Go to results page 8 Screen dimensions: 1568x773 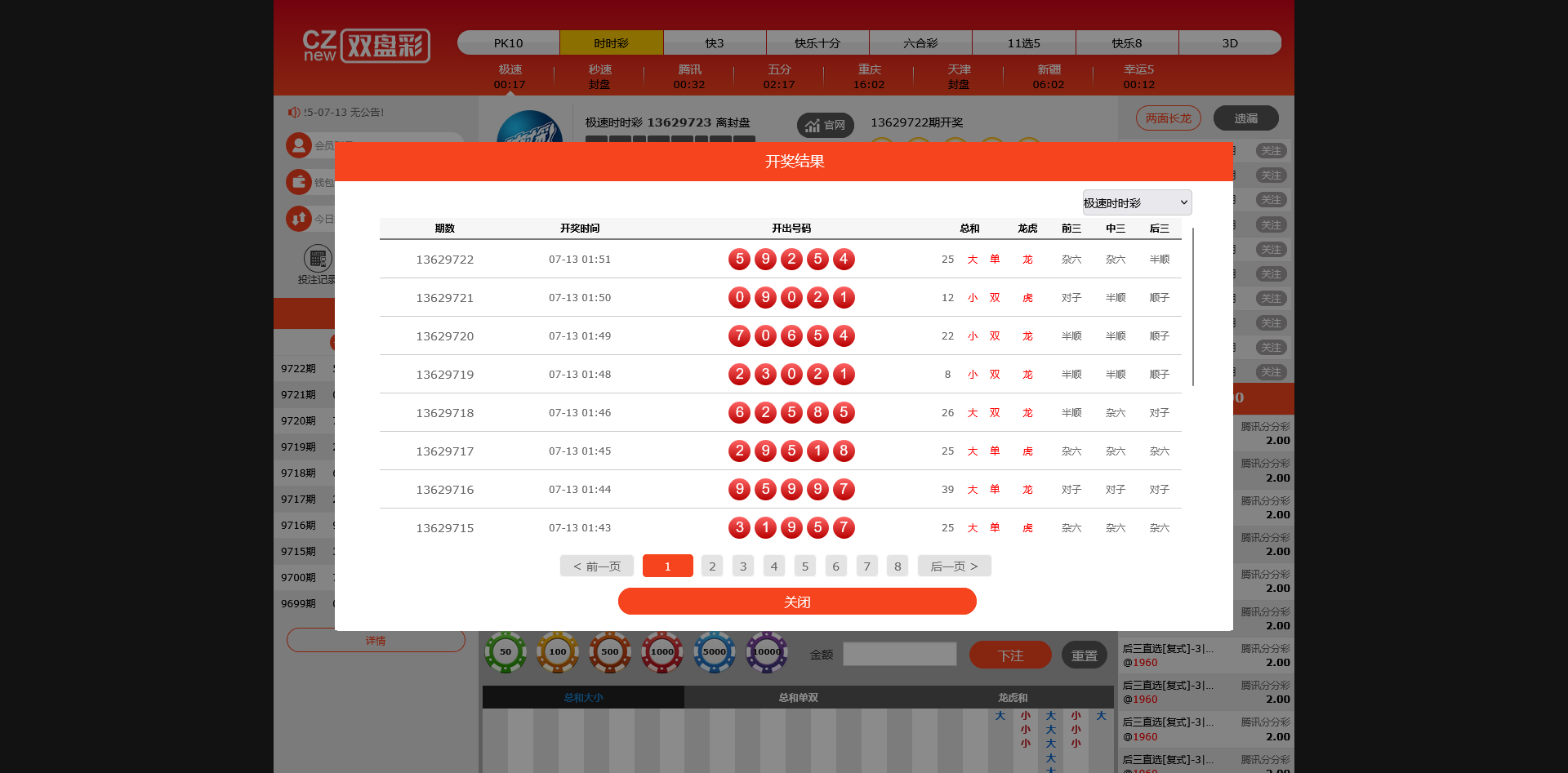tap(898, 566)
